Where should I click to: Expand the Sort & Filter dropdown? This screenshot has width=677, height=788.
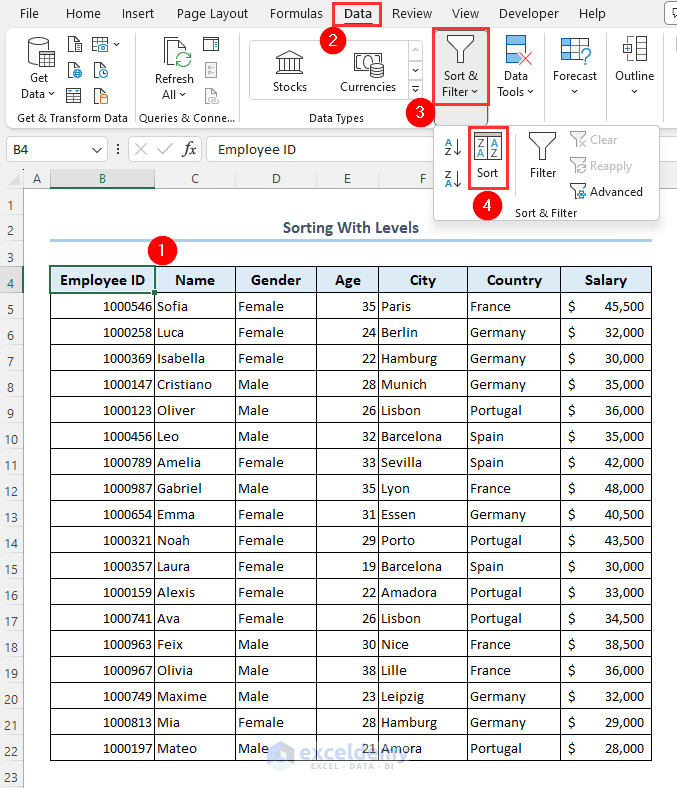tap(460, 68)
